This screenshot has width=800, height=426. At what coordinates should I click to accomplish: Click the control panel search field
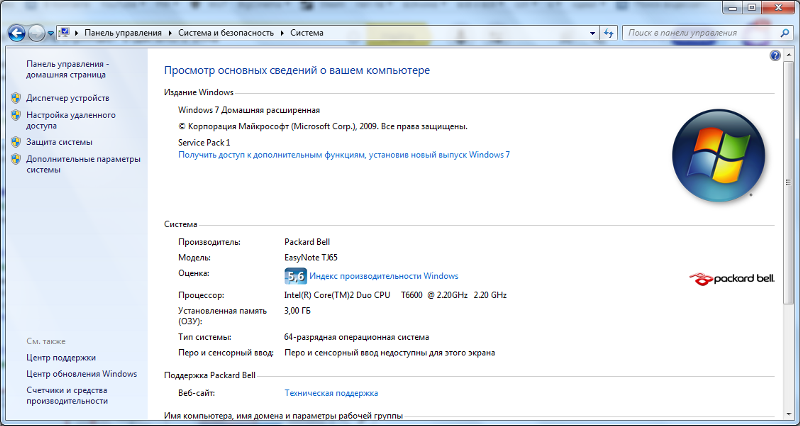click(700, 33)
